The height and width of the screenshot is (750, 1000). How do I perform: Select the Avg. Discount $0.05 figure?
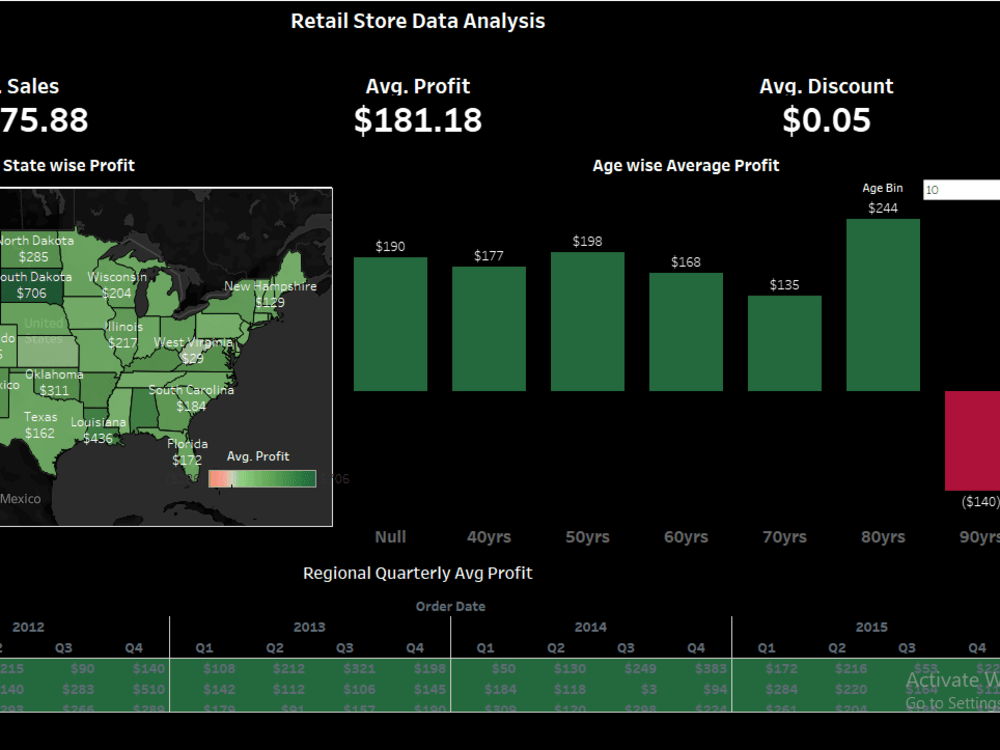click(823, 119)
